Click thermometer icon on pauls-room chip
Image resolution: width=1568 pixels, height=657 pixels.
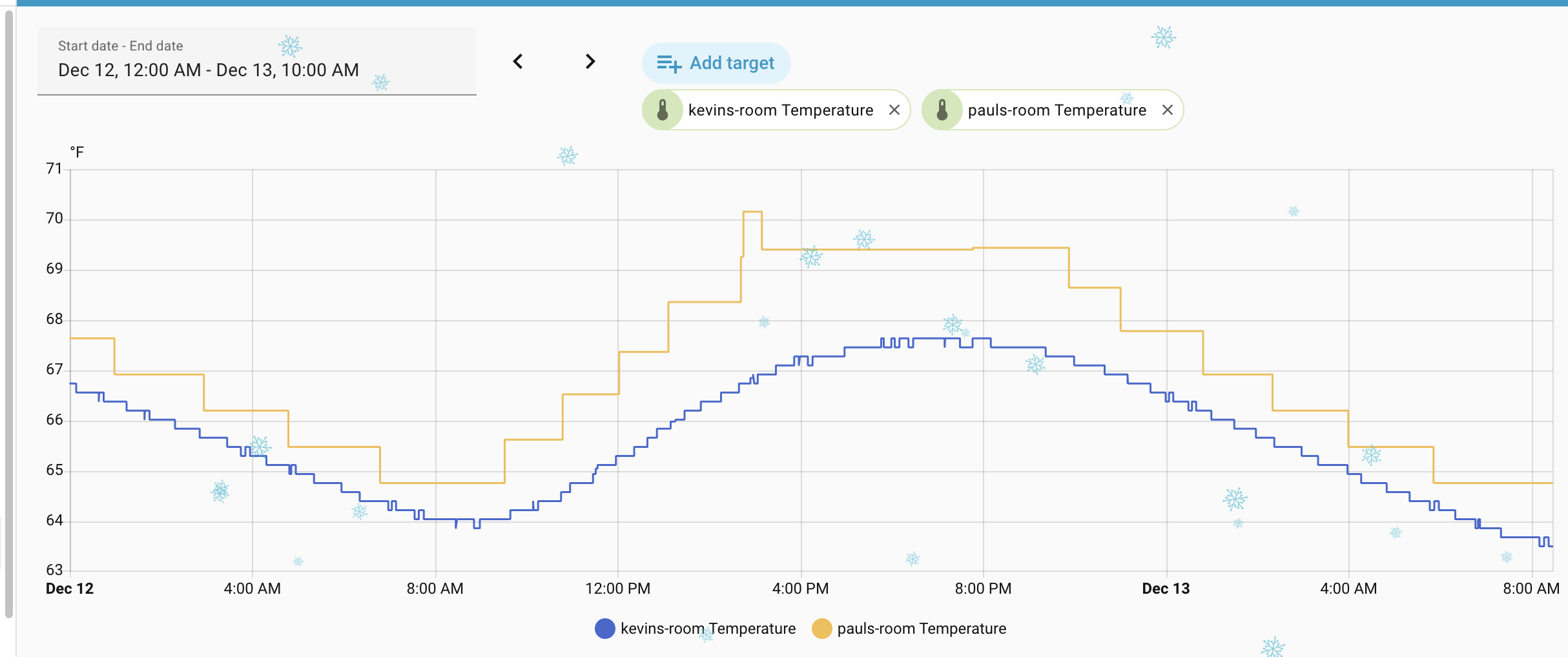tap(942, 110)
